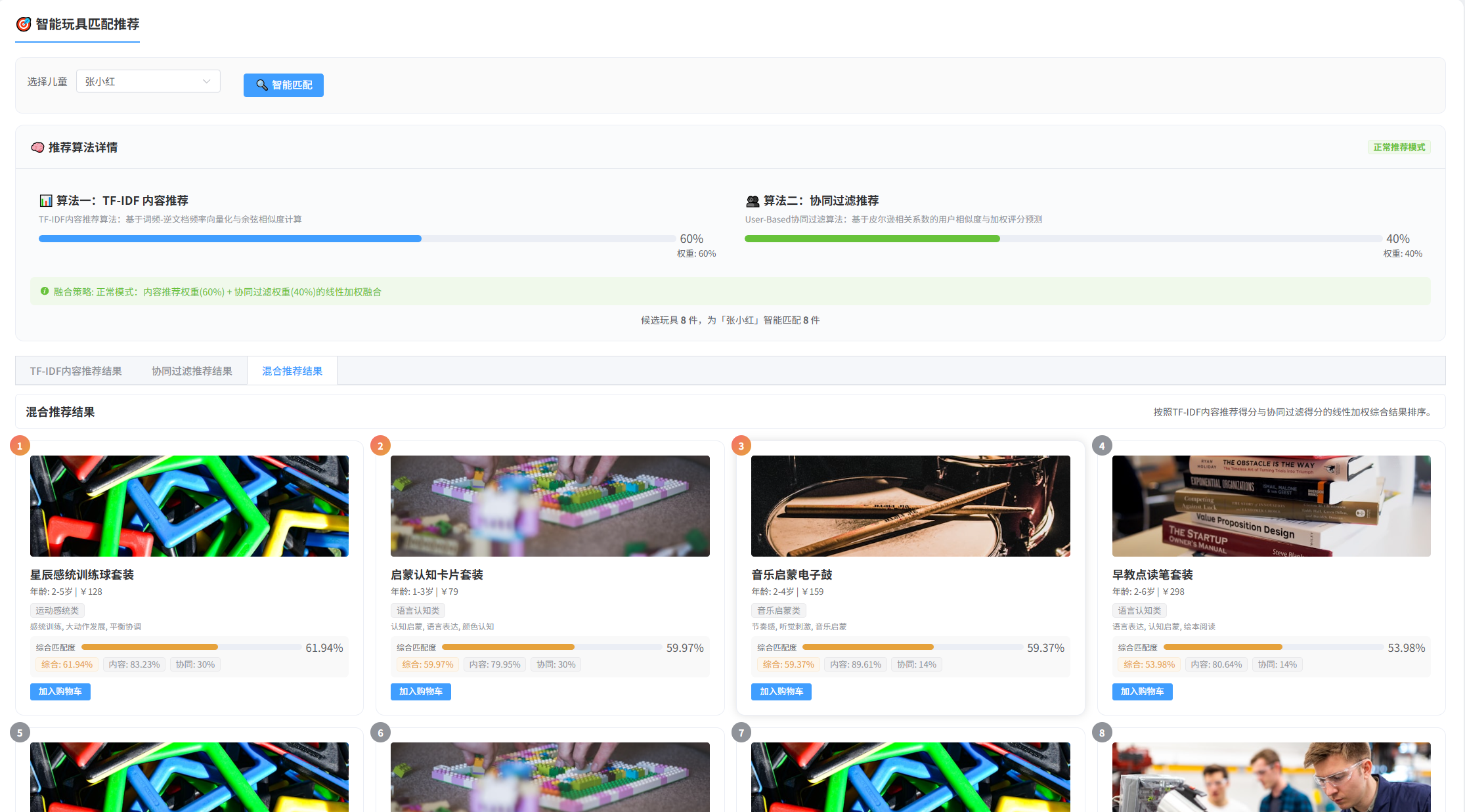Click the magnifier icon in 智能匹配 button
Viewport: 1465px width, 812px height.
(261, 85)
